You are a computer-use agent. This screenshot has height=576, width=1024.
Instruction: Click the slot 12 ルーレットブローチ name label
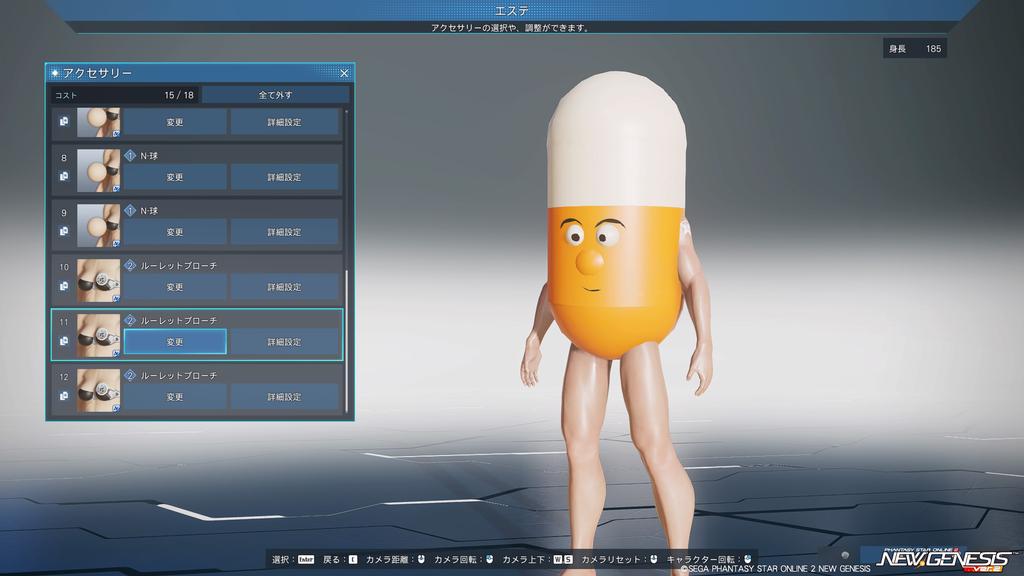tap(178, 376)
